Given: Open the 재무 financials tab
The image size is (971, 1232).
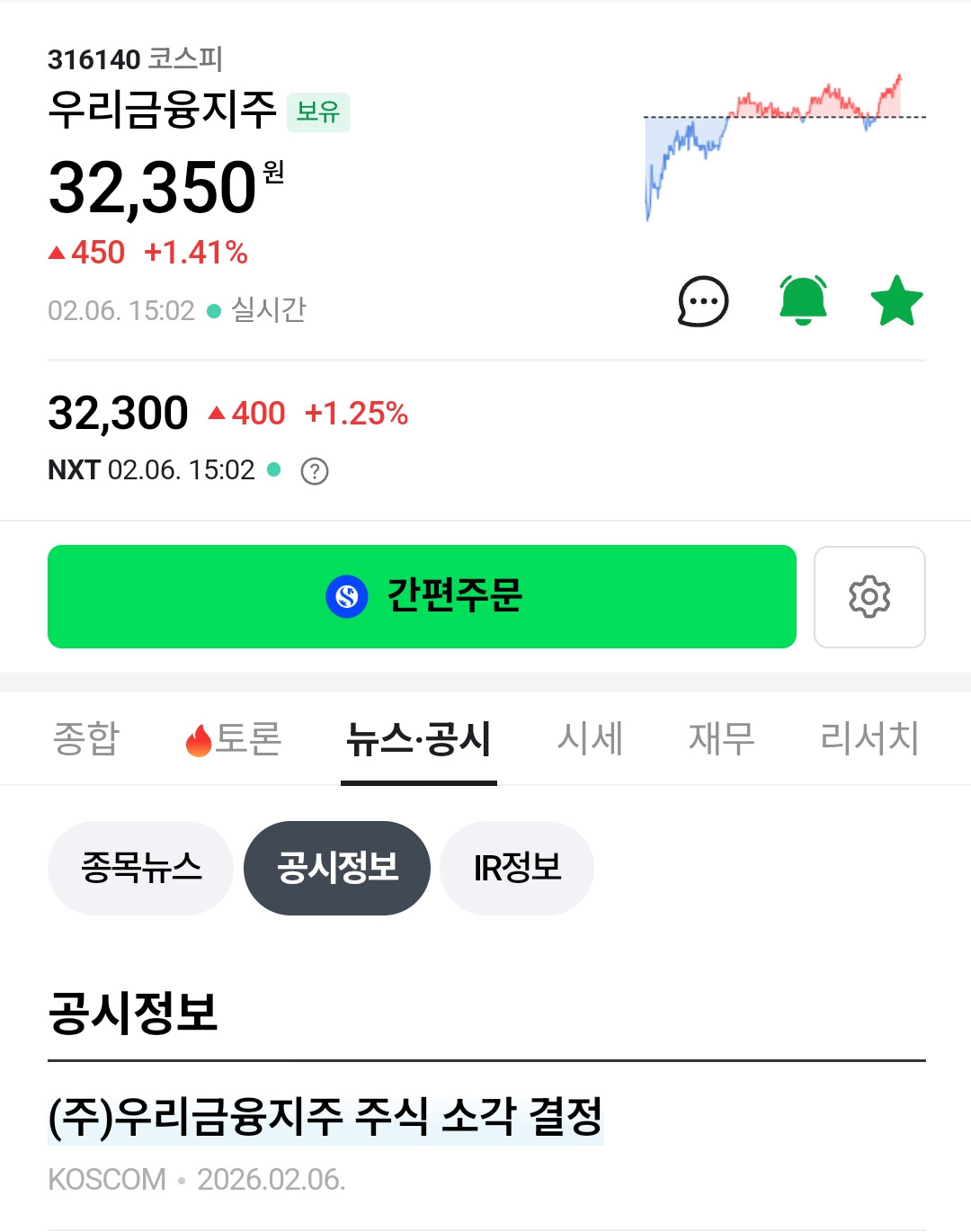Looking at the screenshot, I should tap(721, 739).
